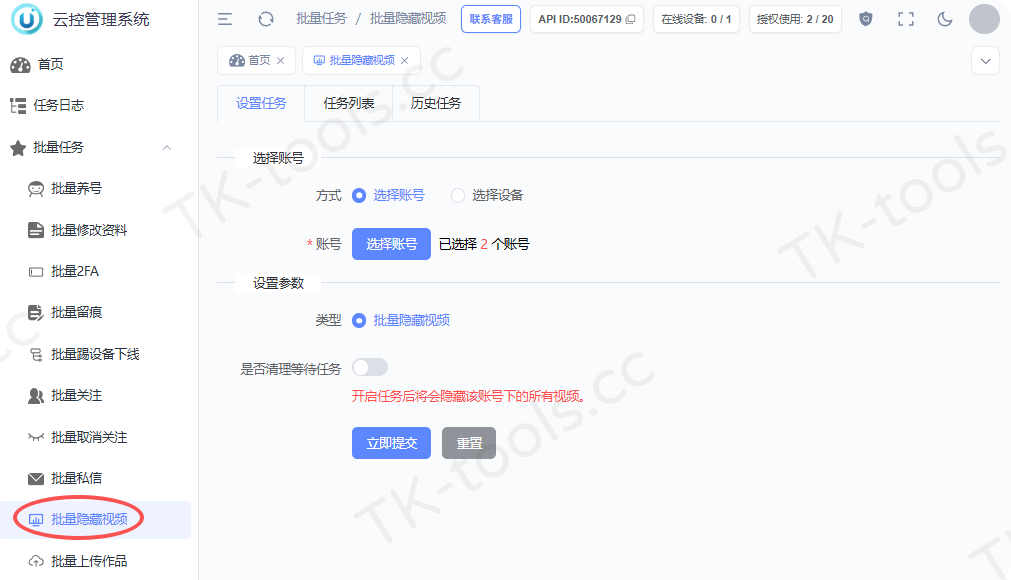The image size is (1011, 580).
Task: Enter fullscreen mode via fullscreen icon
Action: [906, 19]
